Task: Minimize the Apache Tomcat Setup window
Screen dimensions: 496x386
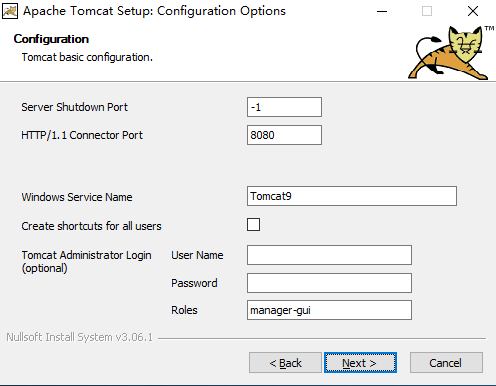Action: coord(382,11)
